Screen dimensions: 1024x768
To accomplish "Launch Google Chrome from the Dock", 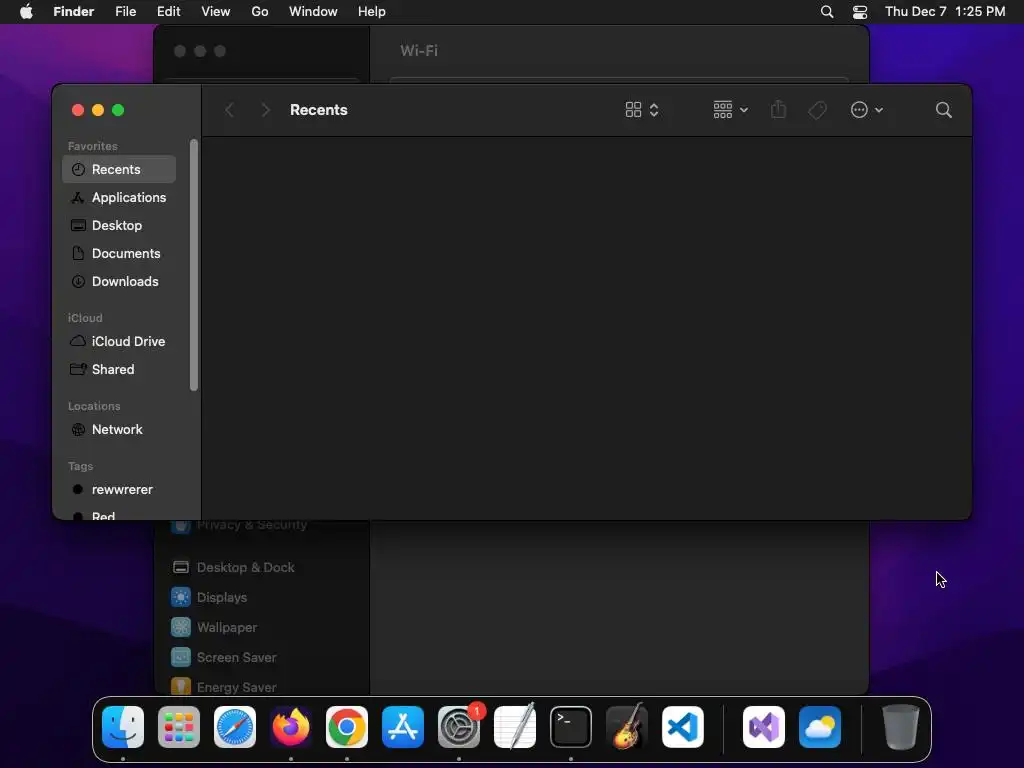I will (x=347, y=727).
